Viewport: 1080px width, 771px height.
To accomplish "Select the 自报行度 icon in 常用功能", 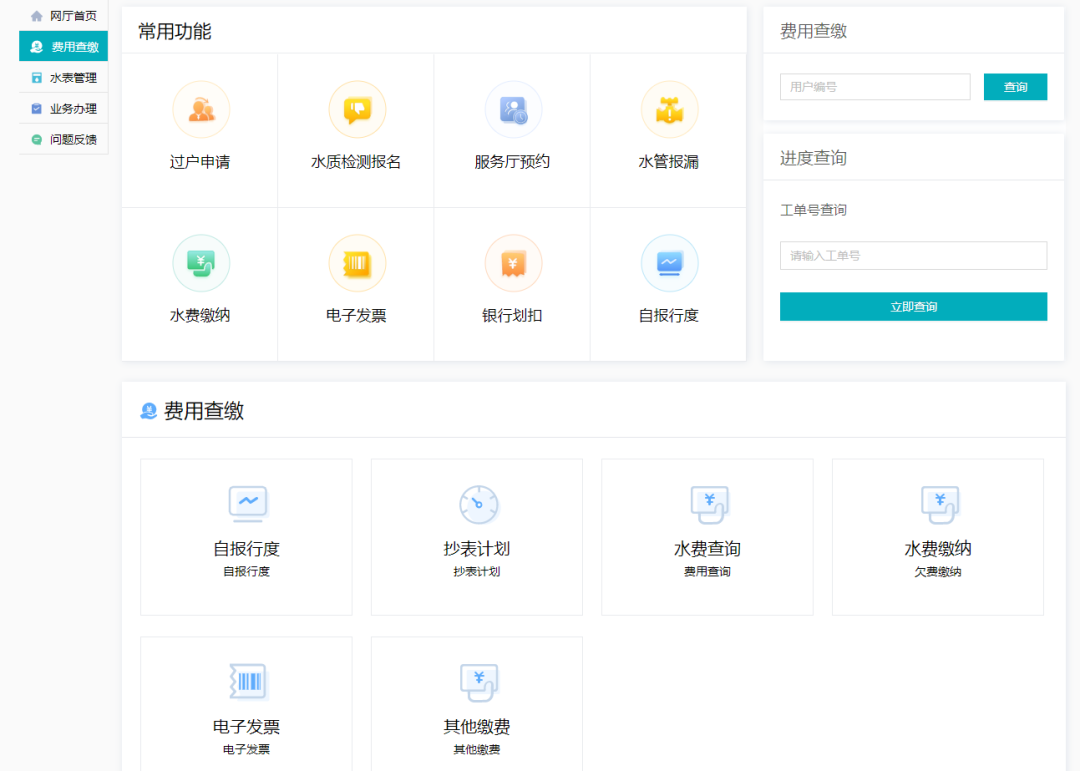I will [669, 263].
